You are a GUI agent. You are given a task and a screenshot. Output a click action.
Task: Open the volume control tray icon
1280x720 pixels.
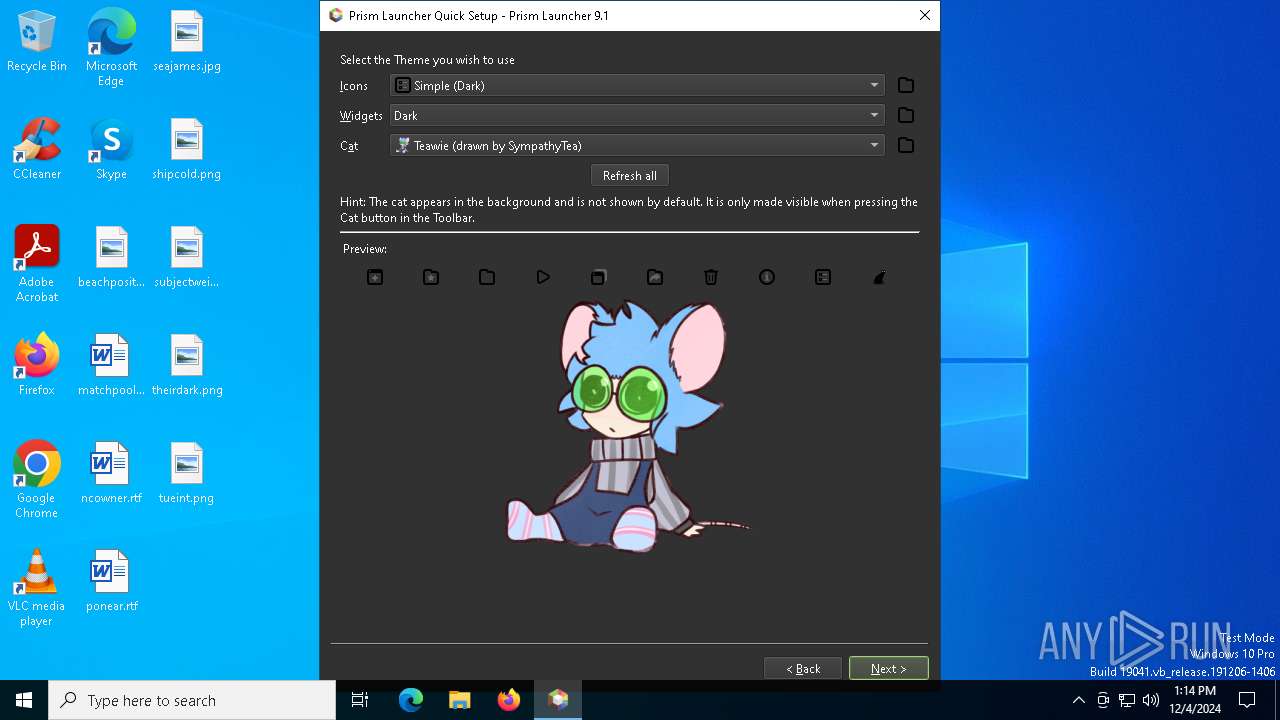(1151, 700)
